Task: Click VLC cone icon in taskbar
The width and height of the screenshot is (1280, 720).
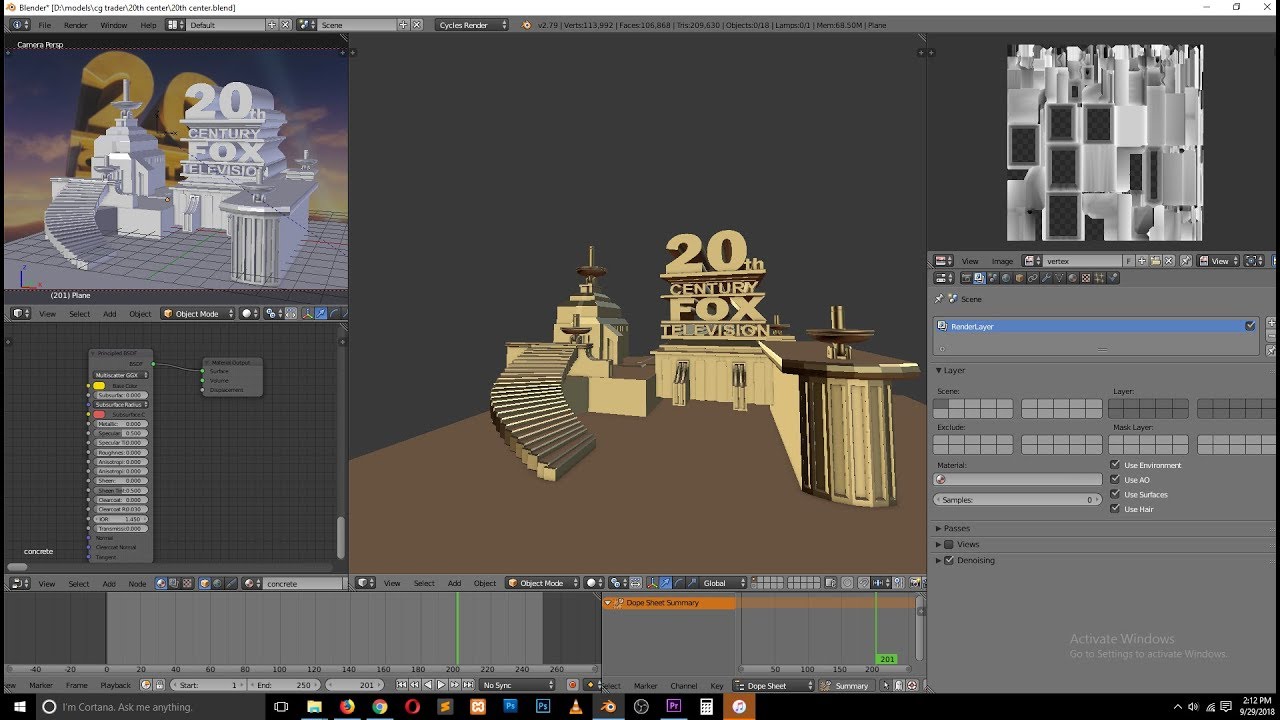Action: click(x=575, y=706)
